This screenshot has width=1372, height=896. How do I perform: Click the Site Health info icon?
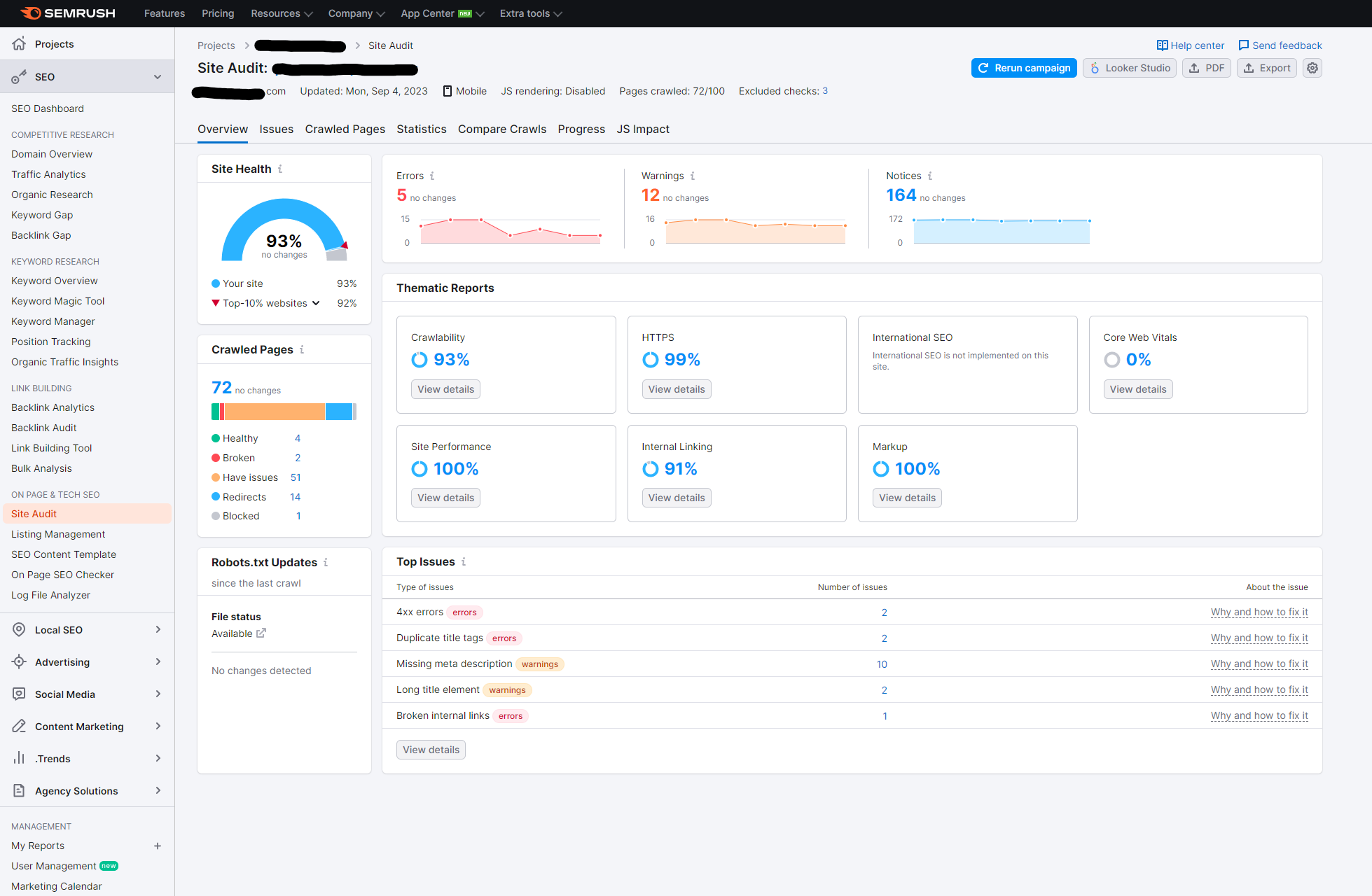click(x=280, y=169)
